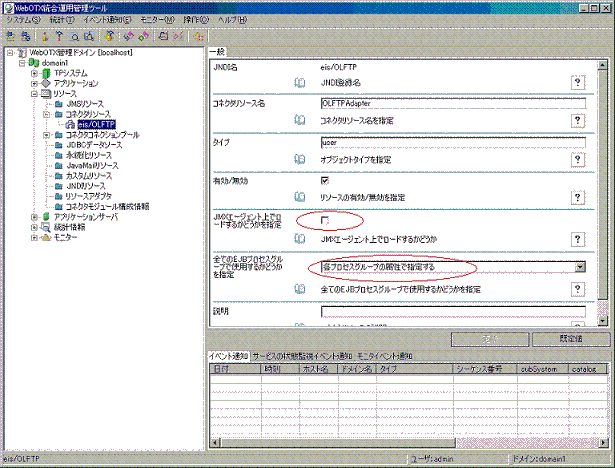Click the 既定値 button

pyautogui.click(x=568, y=339)
